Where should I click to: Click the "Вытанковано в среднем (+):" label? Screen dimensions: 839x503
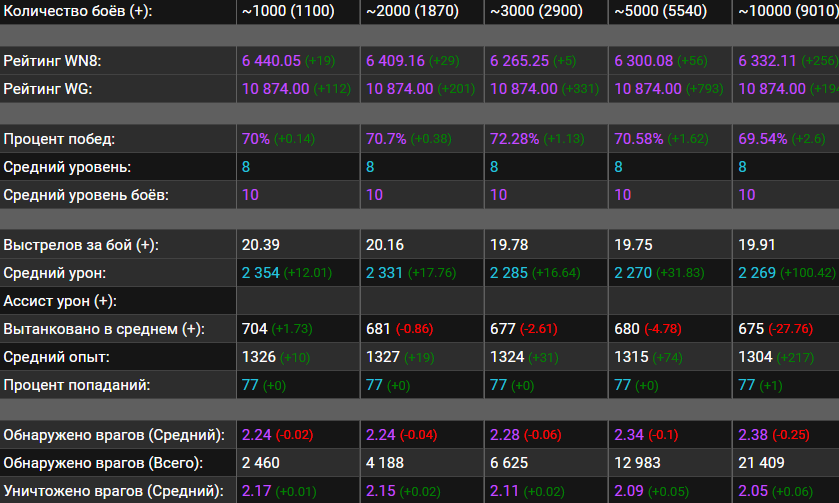pos(104,329)
